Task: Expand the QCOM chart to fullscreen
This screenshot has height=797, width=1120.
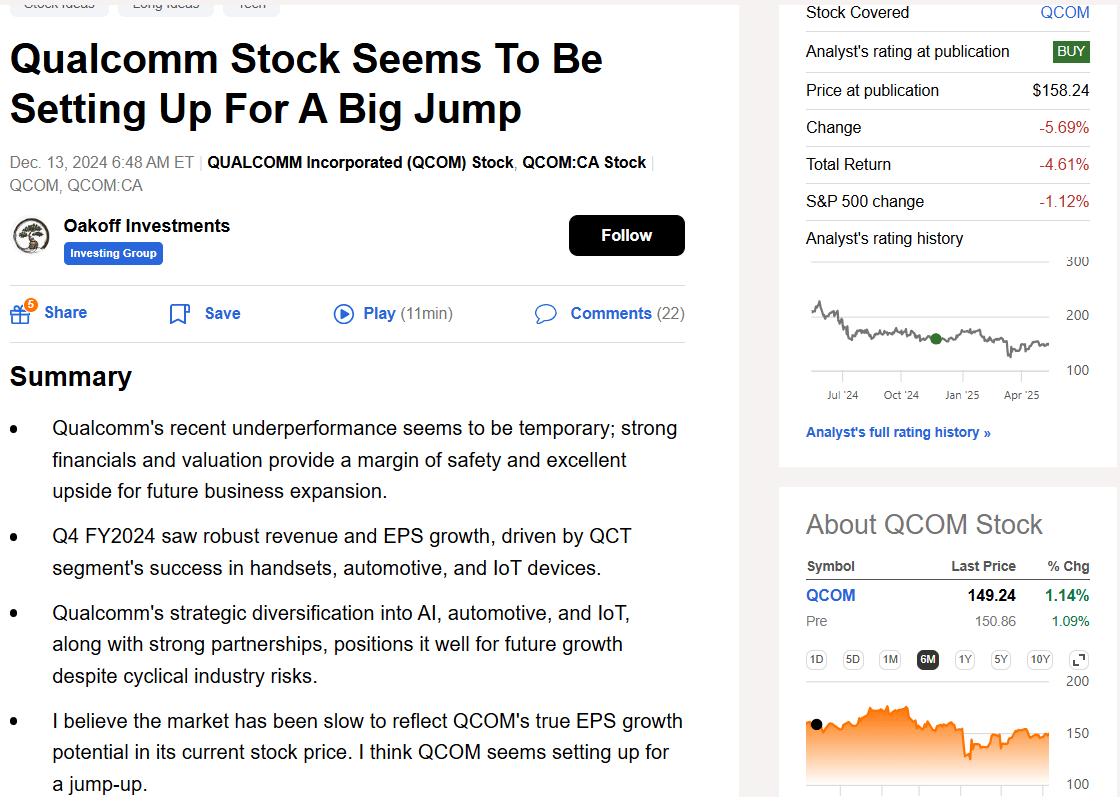Action: (1079, 660)
